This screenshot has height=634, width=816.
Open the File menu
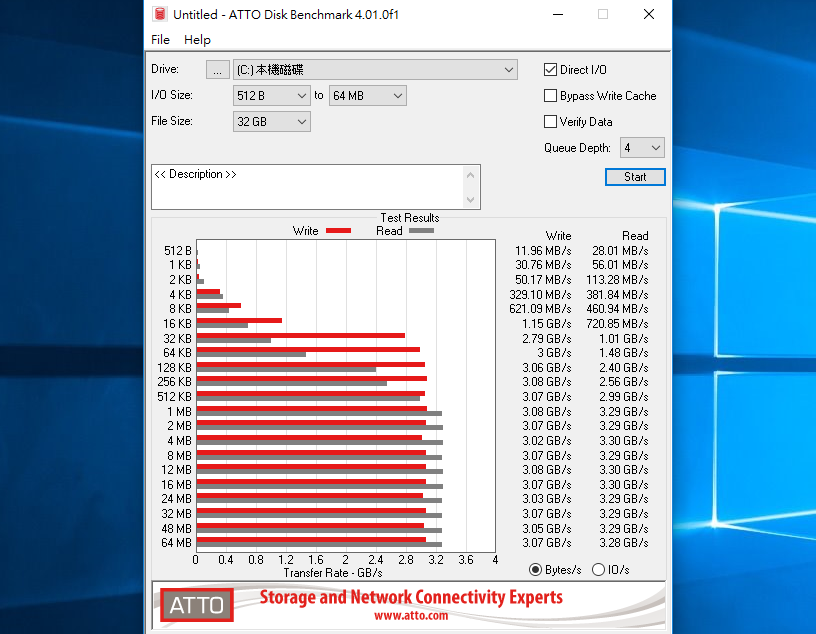click(160, 40)
